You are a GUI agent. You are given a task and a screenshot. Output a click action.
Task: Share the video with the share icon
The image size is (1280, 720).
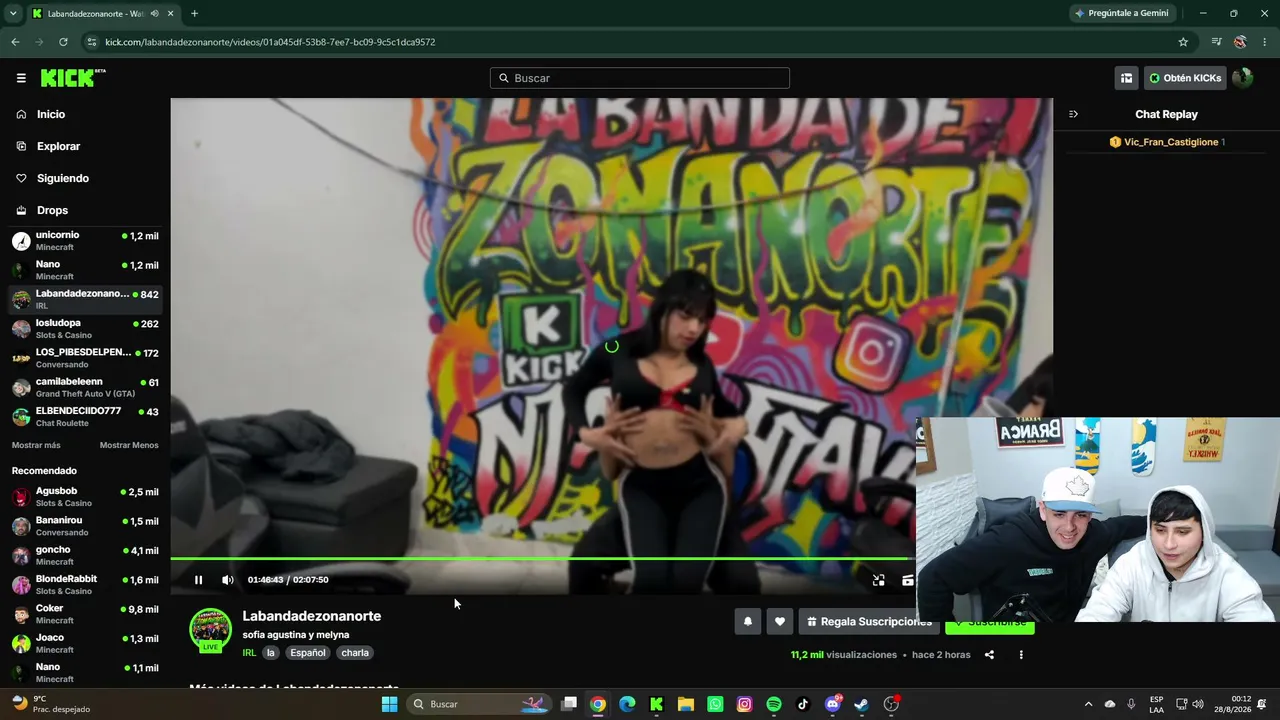click(x=989, y=655)
